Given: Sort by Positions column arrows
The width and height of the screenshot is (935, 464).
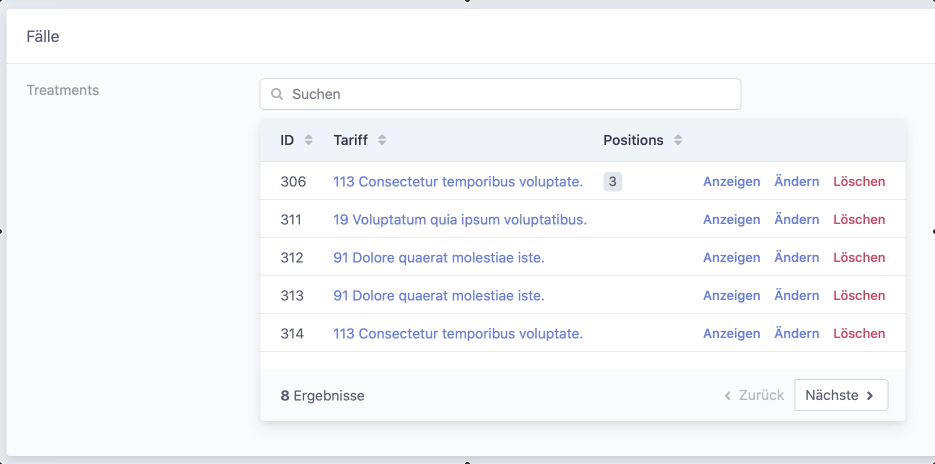Looking at the screenshot, I should 678,140.
